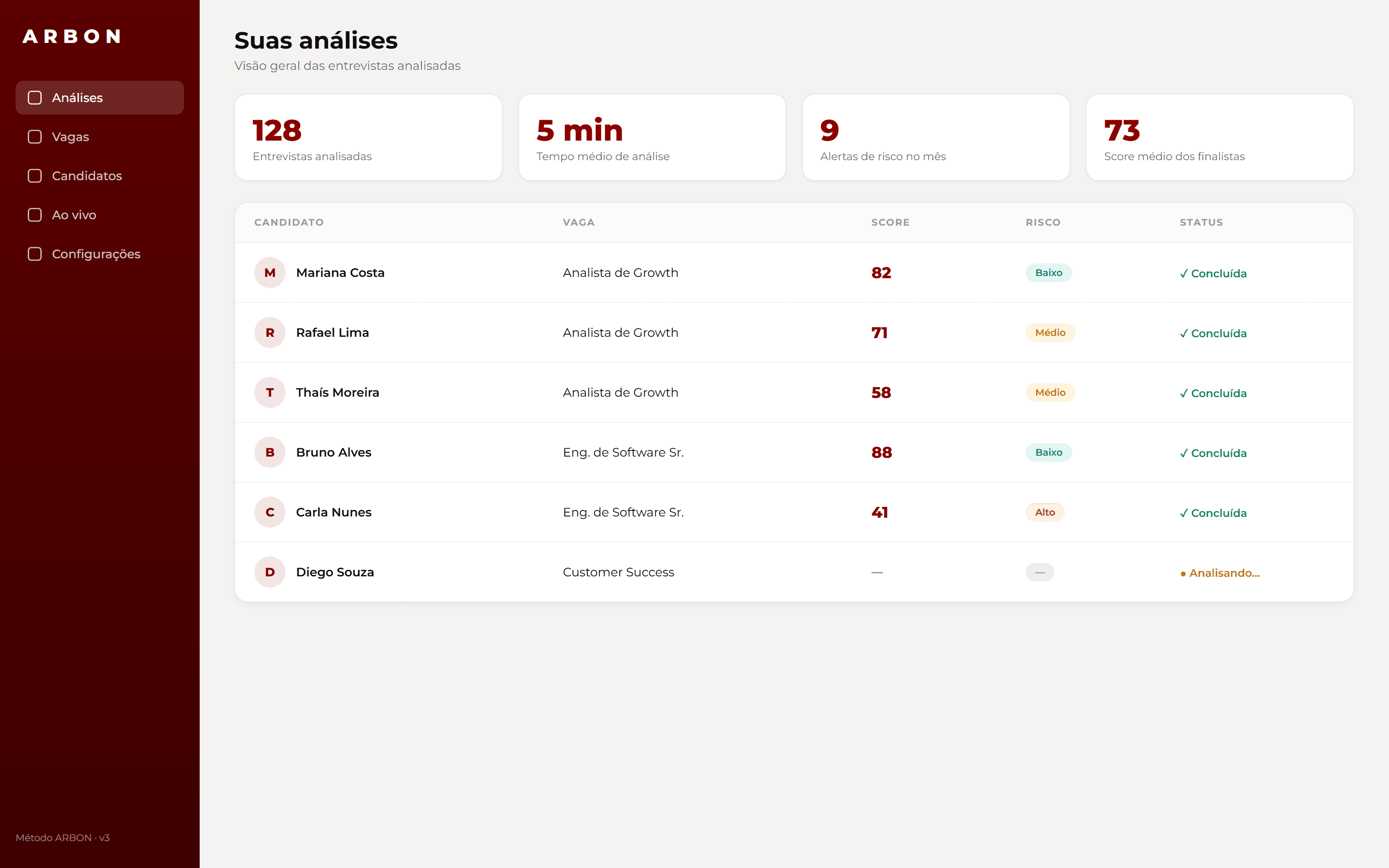Screen dimensions: 1389x868
Task: Click the SCORE column header
Action: coord(890,222)
